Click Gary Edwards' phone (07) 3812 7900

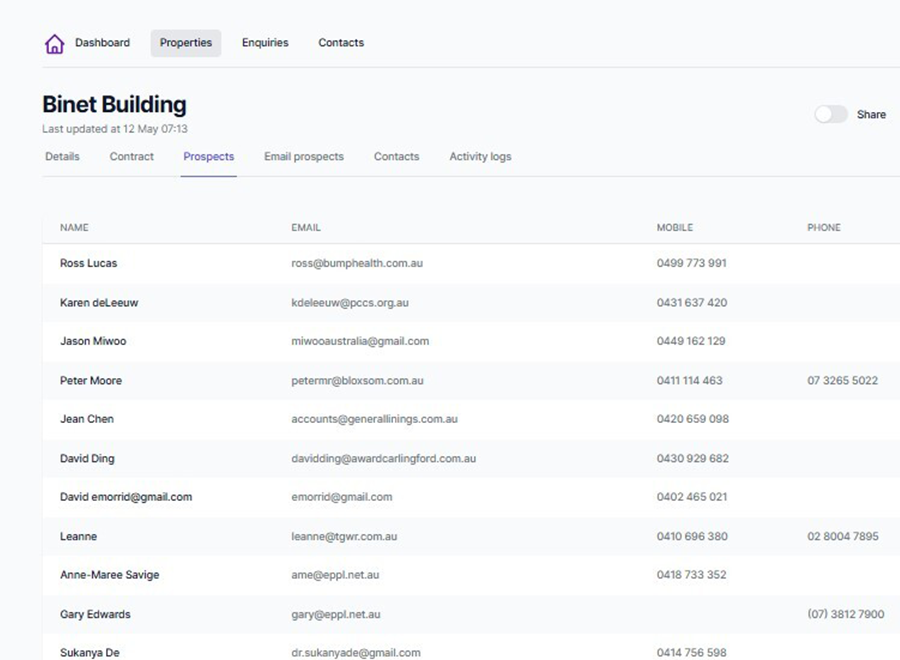coord(845,614)
